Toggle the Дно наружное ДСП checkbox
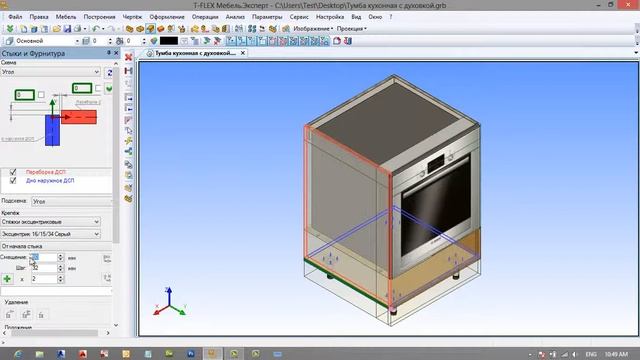 point(13,180)
